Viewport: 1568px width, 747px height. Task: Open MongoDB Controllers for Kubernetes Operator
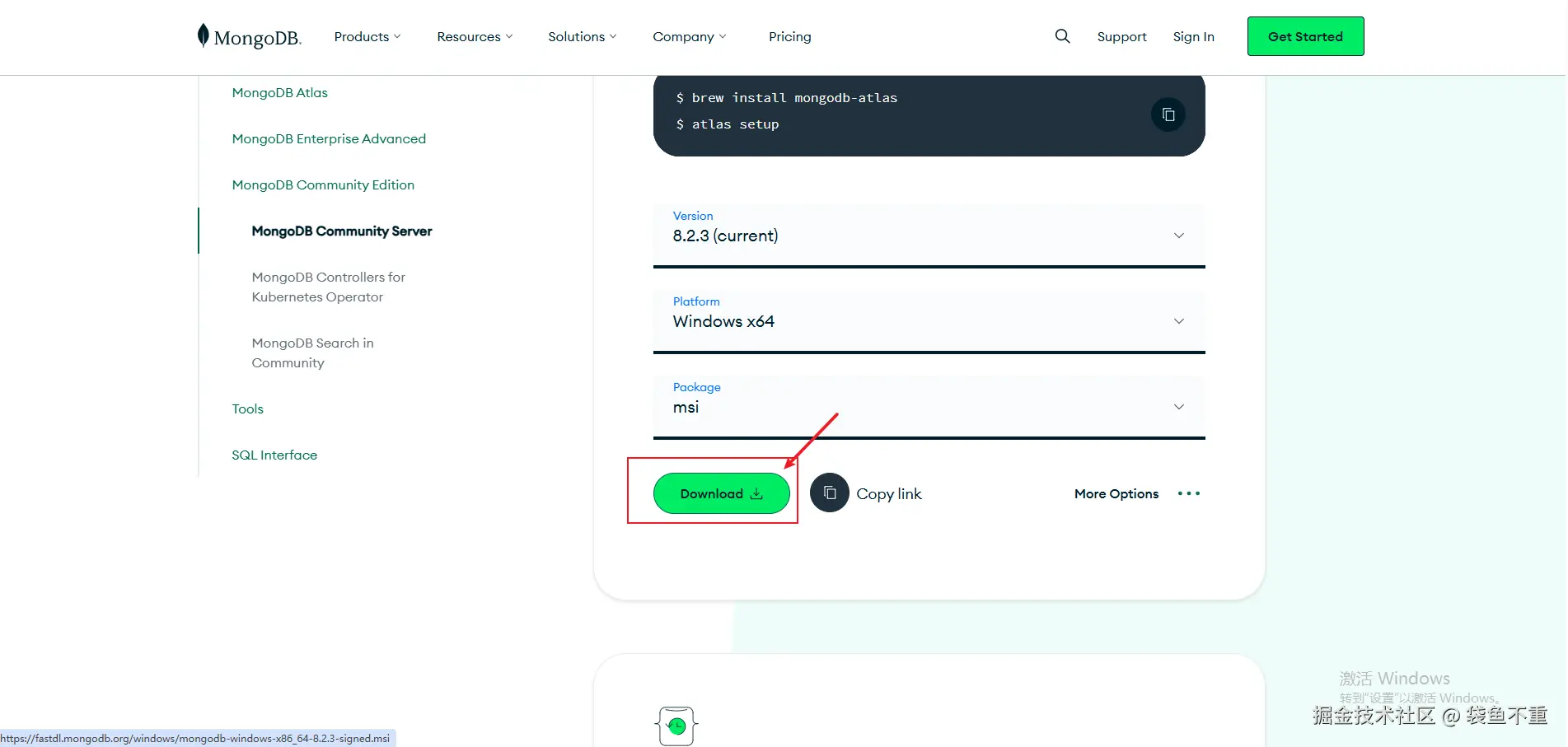[328, 287]
